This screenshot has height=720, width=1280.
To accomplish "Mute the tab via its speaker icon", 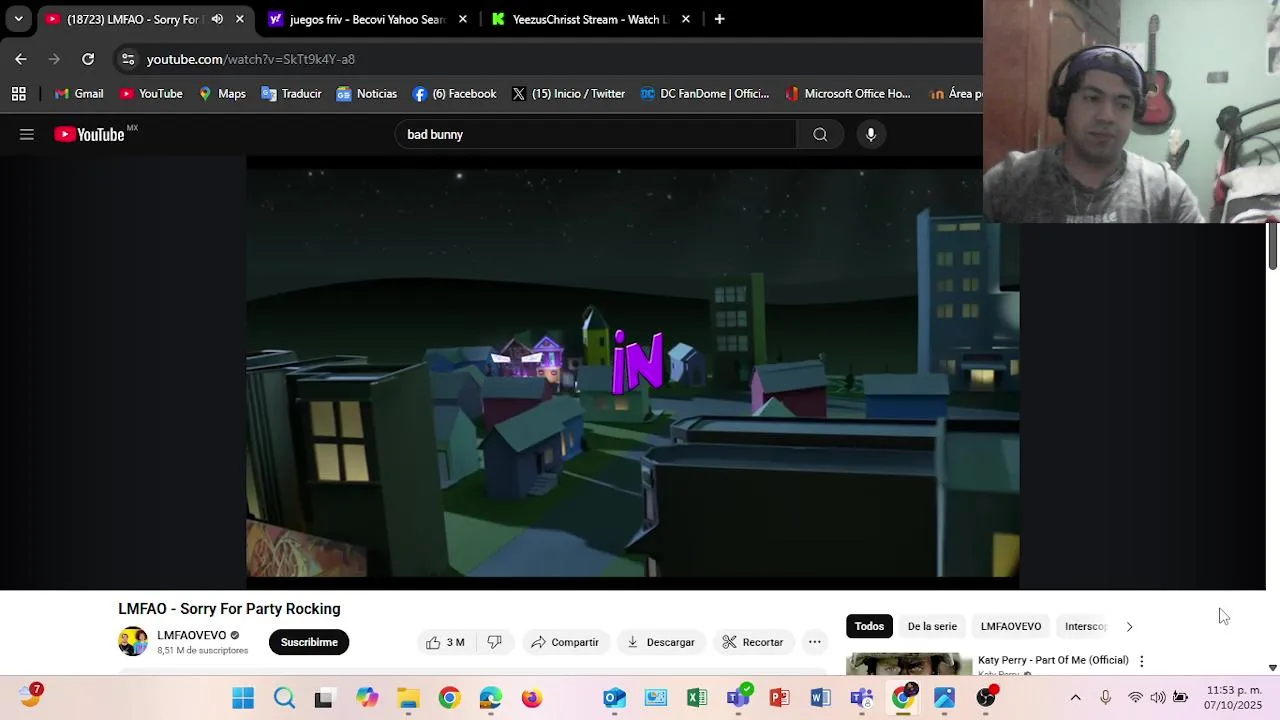I will (x=217, y=19).
